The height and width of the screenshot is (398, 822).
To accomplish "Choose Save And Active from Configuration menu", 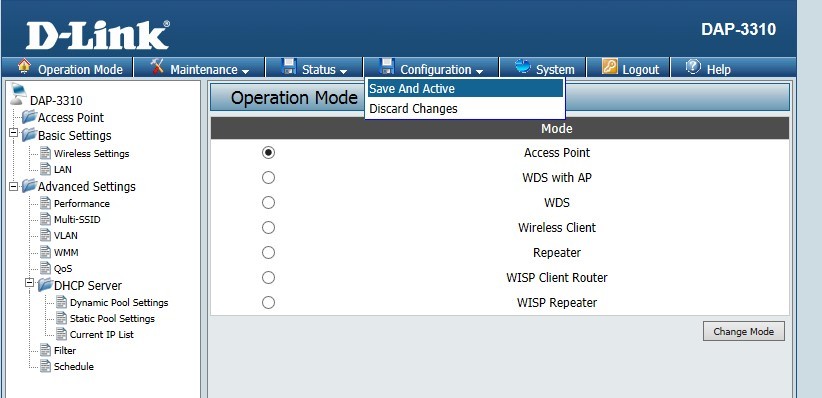I will coord(465,89).
